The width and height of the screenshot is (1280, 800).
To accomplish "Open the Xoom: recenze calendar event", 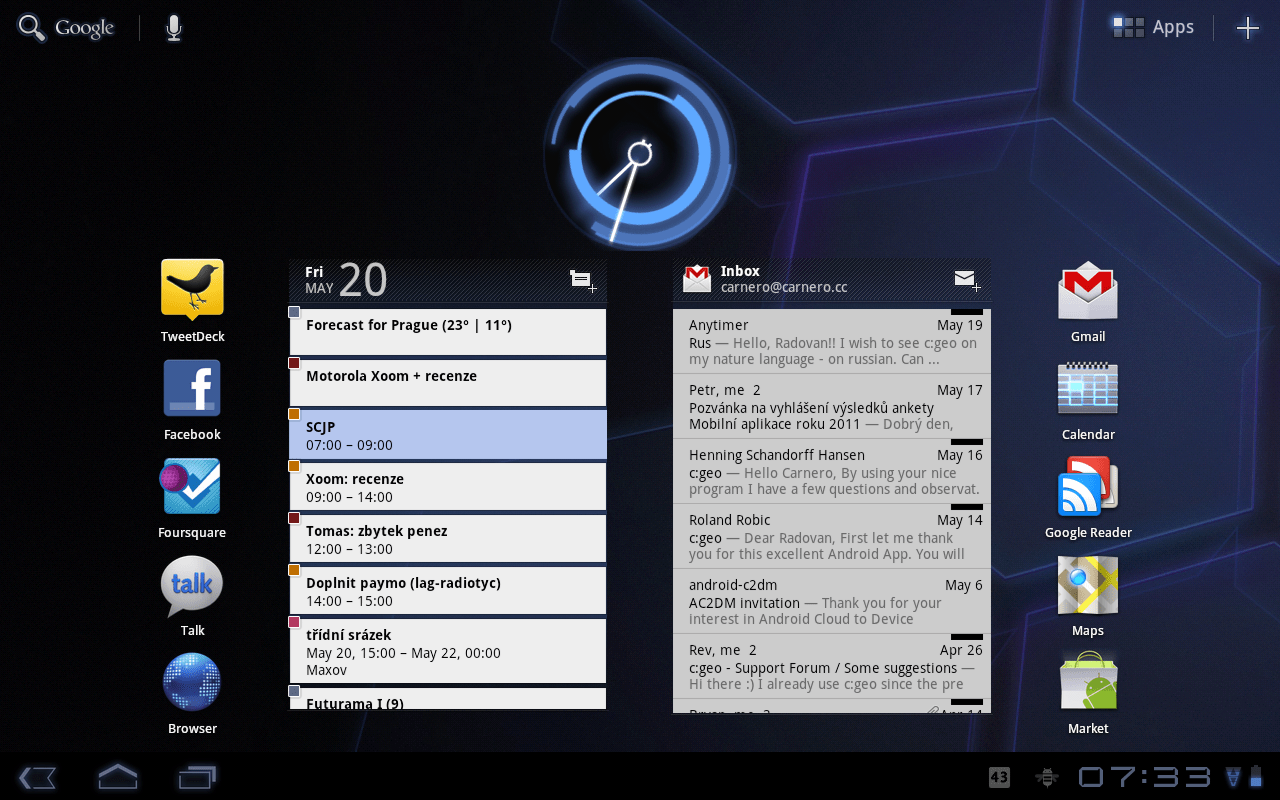I will pyautogui.click(x=448, y=487).
